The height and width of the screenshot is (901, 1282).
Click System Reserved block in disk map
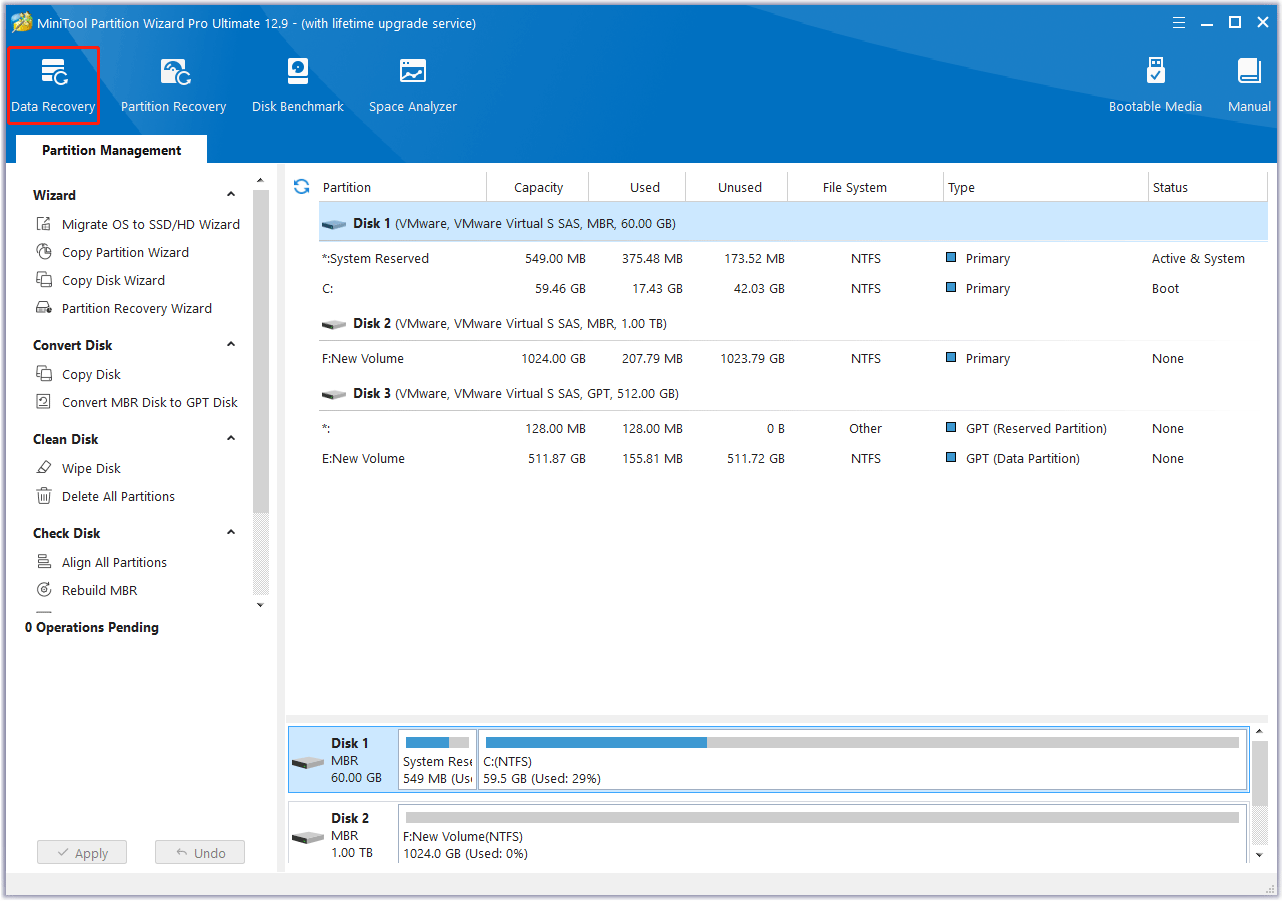click(437, 760)
